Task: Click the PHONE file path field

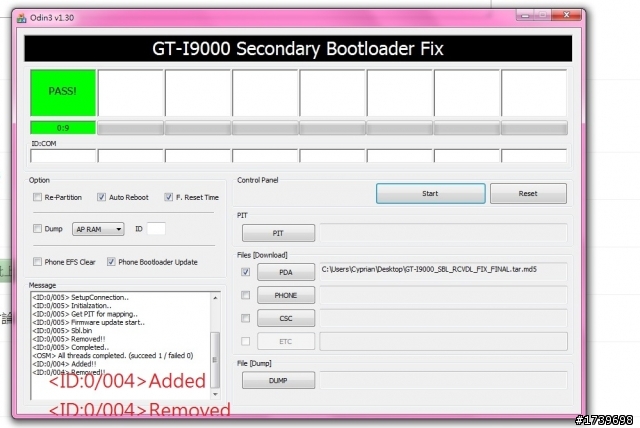Action: pos(443,295)
